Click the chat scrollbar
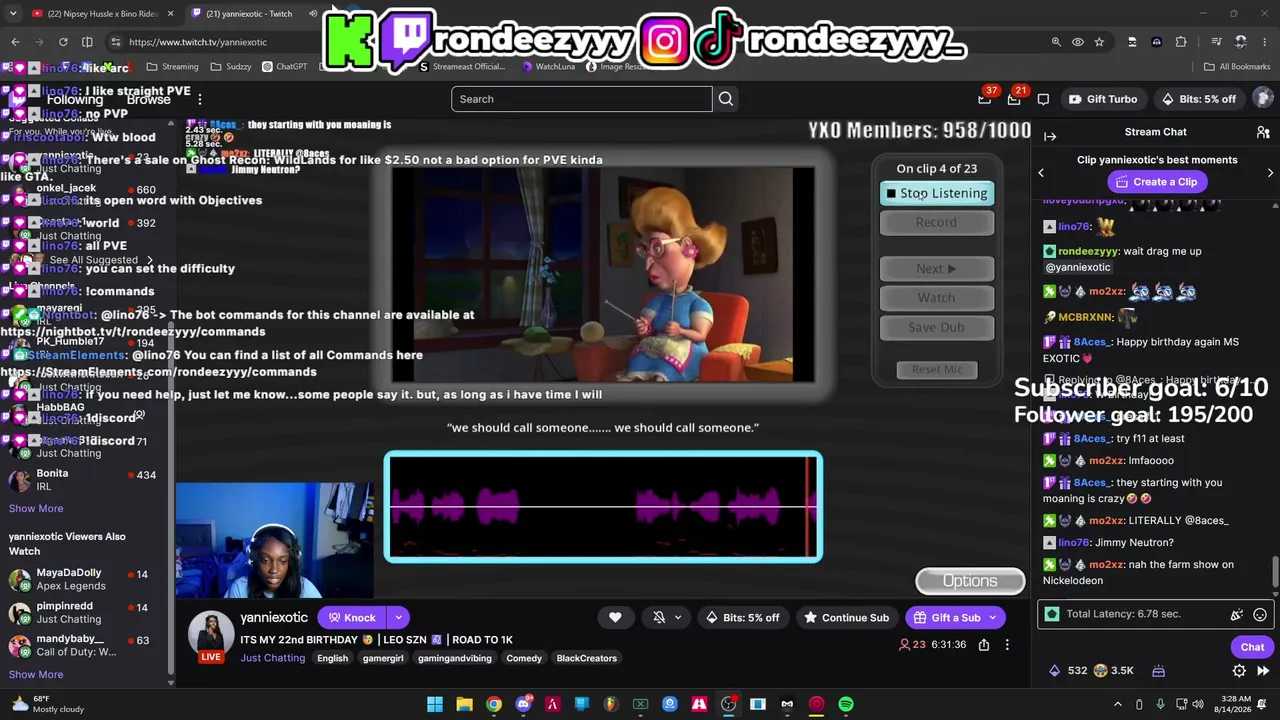Image resolution: width=1280 pixels, height=720 pixels. pyautogui.click(x=1275, y=572)
